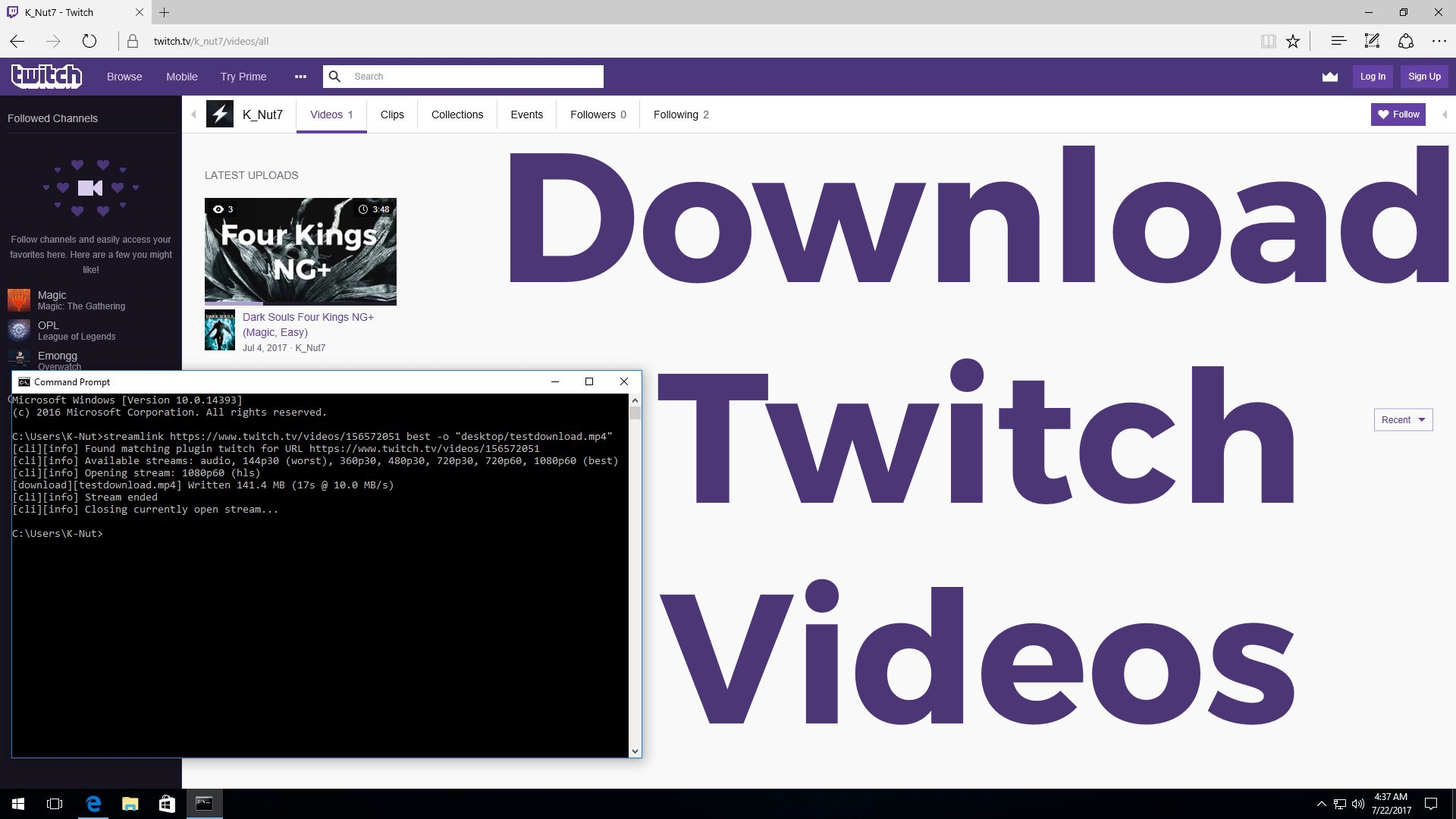Click Command Prompt scrollbar up arrow

coord(635,400)
